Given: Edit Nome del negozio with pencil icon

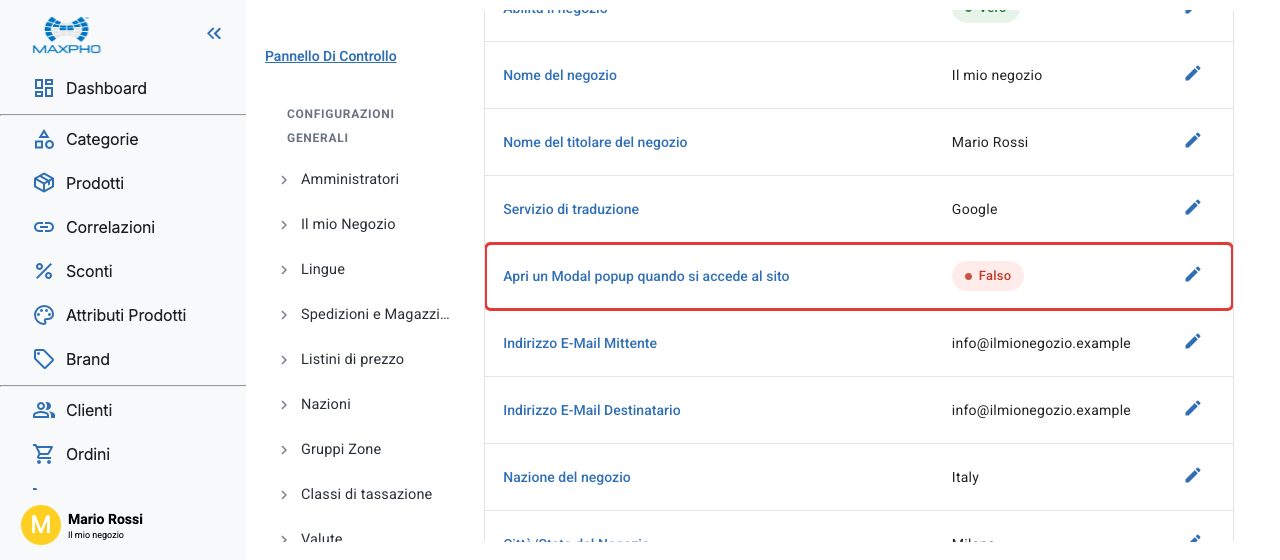Looking at the screenshot, I should tap(1192, 73).
